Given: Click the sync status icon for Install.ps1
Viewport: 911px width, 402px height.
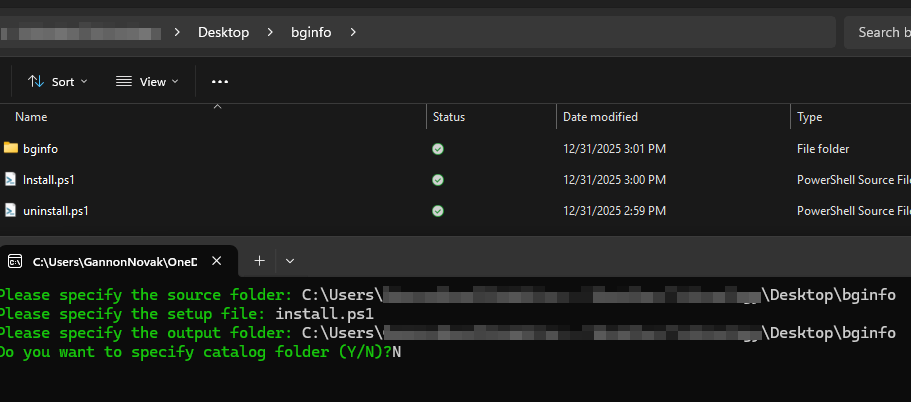Looking at the screenshot, I should pyautogui.click(x=438, y=180).
